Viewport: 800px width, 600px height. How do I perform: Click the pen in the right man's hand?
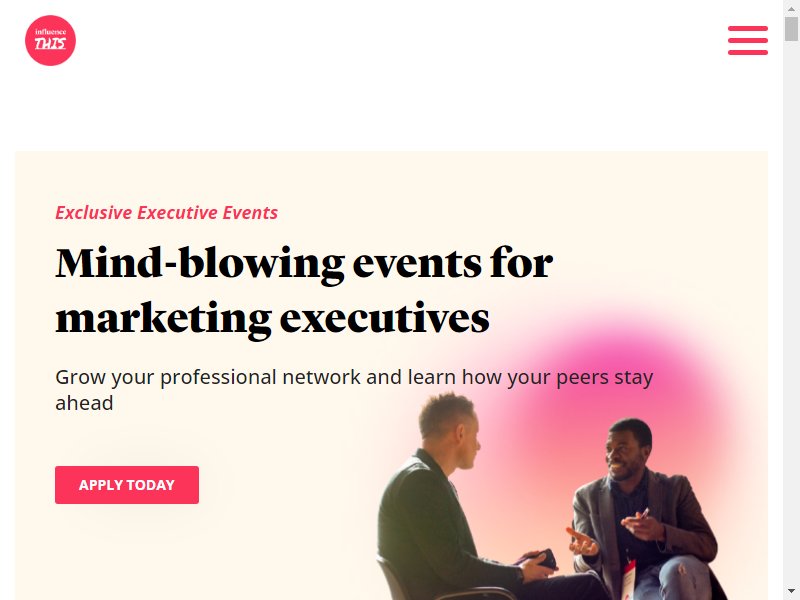point(644,512)
